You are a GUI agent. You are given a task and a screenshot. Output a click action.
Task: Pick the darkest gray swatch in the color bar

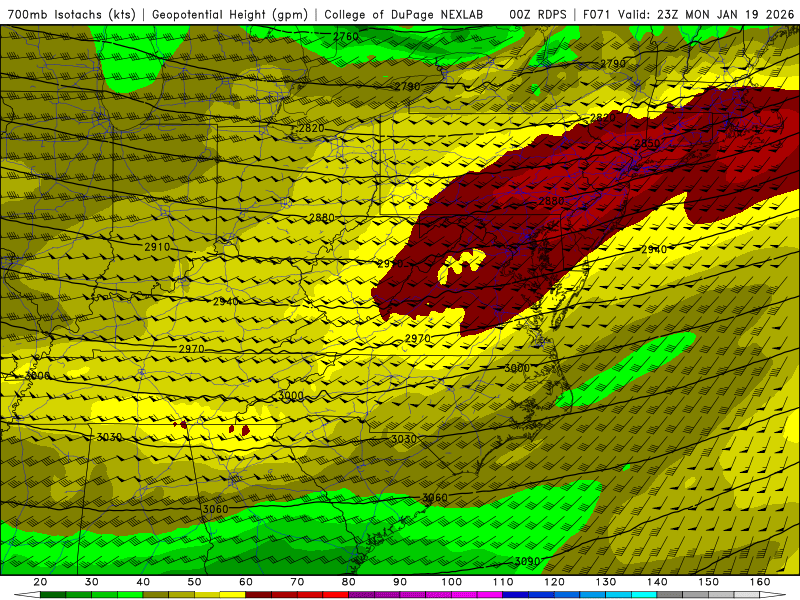tap(669, 594)
